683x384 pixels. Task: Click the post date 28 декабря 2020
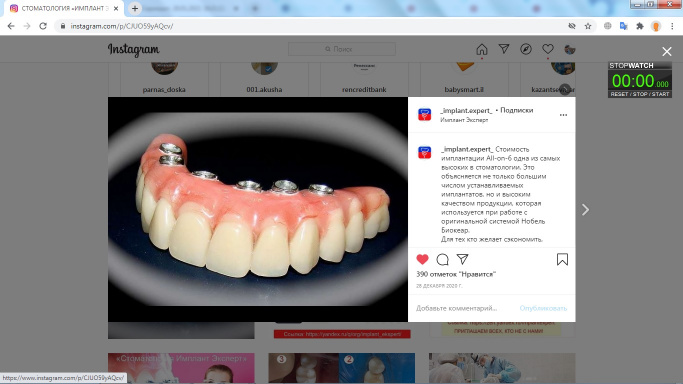point(439,286)
